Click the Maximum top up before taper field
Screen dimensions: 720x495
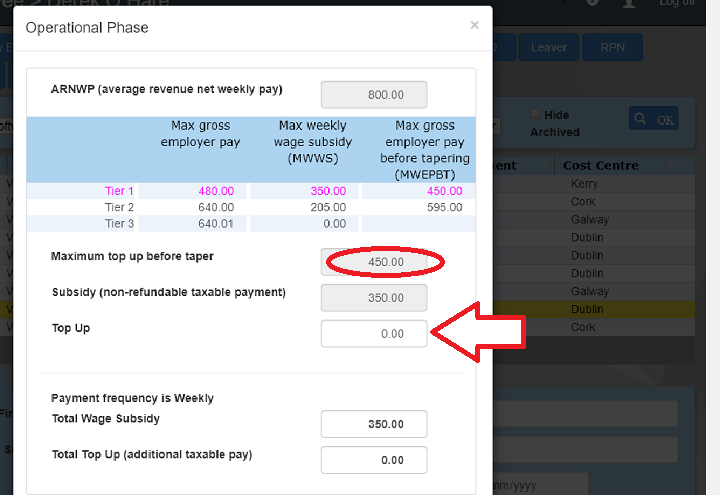tap(374, 262)
